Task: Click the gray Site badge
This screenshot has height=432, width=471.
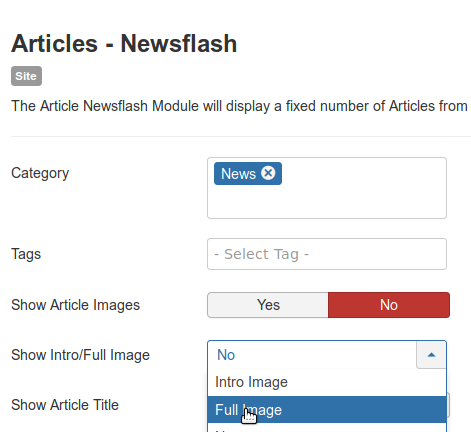Action: click(x=26, y=76)
